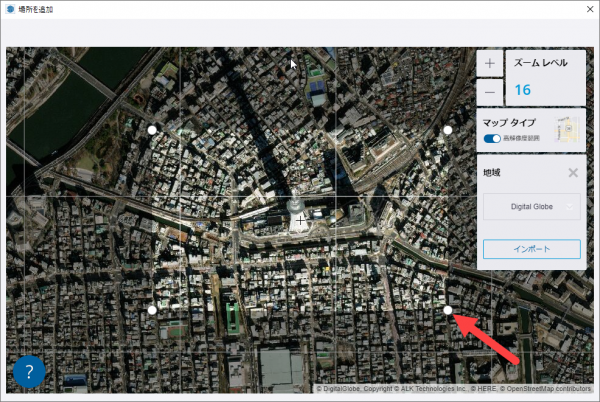Click the app icon in title bar
Viewport: 600px width, 402px height.
coord(10,8)
